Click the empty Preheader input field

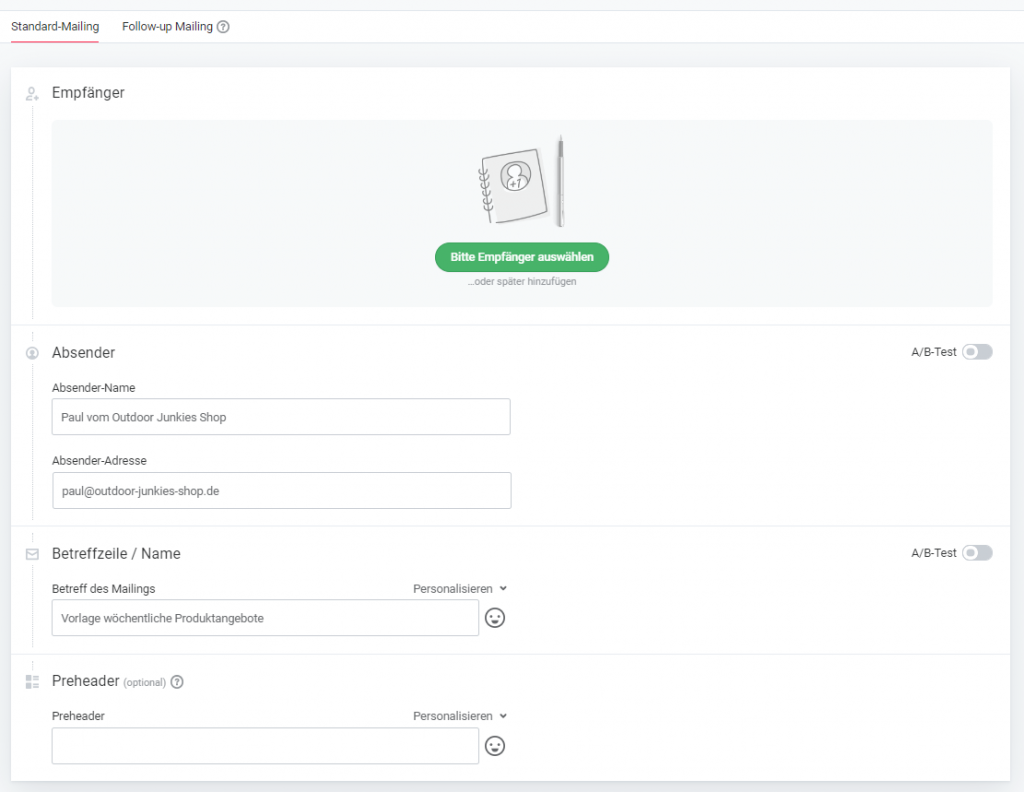click(x=265, y=746)
